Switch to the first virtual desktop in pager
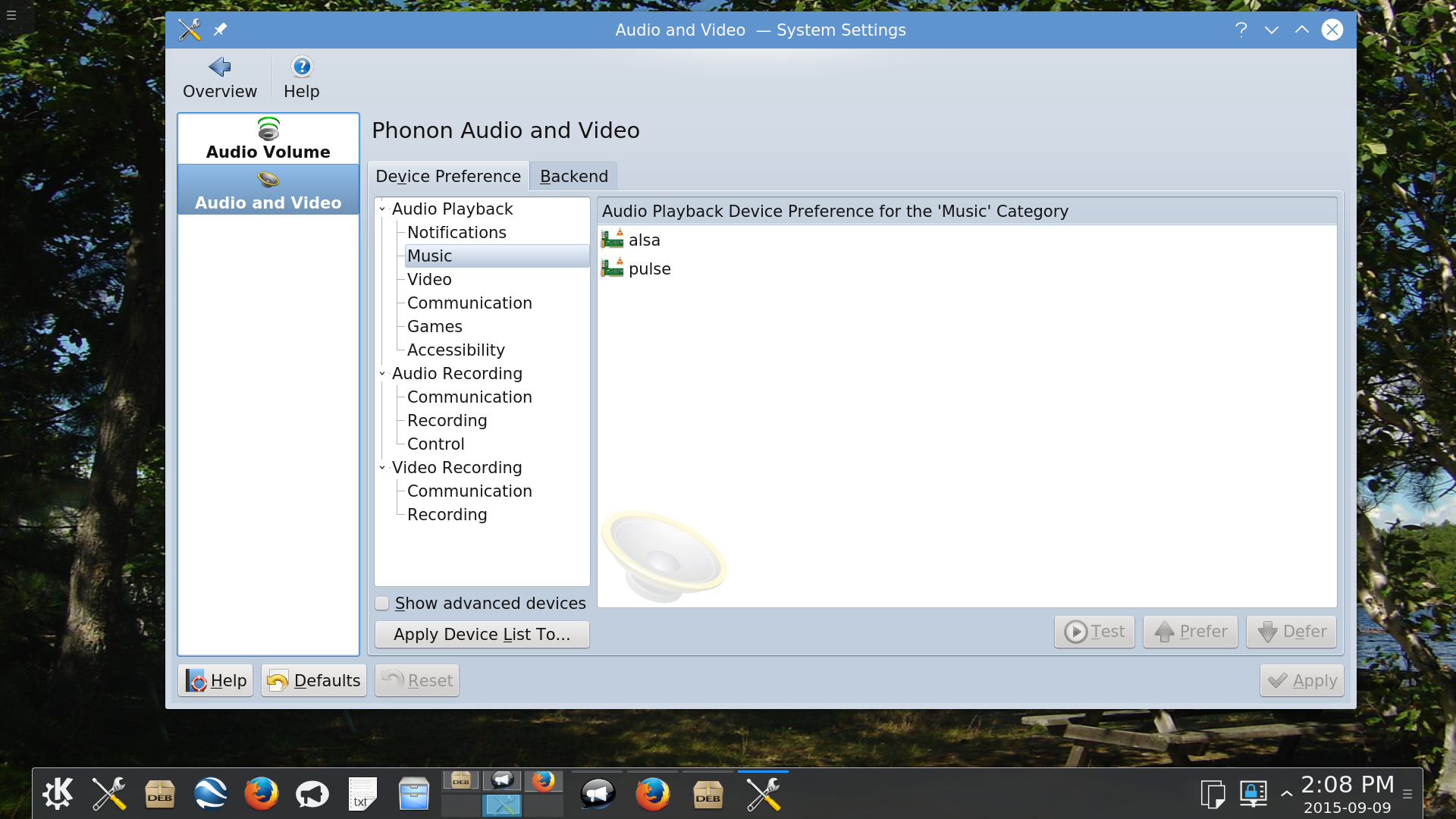The image size is (1456, 819). point(461,782)
